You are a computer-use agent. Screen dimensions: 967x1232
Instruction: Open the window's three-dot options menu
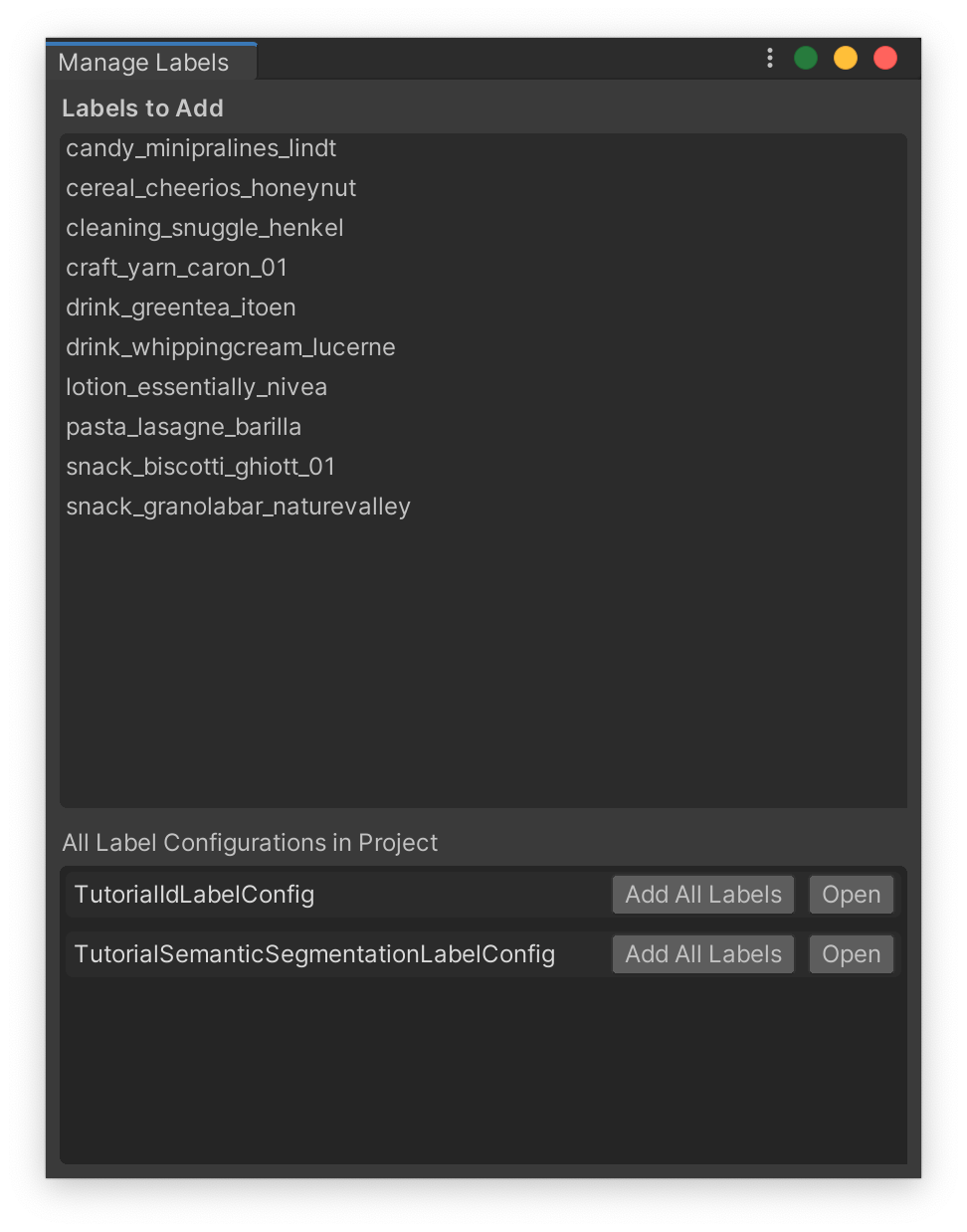[770, 59]
